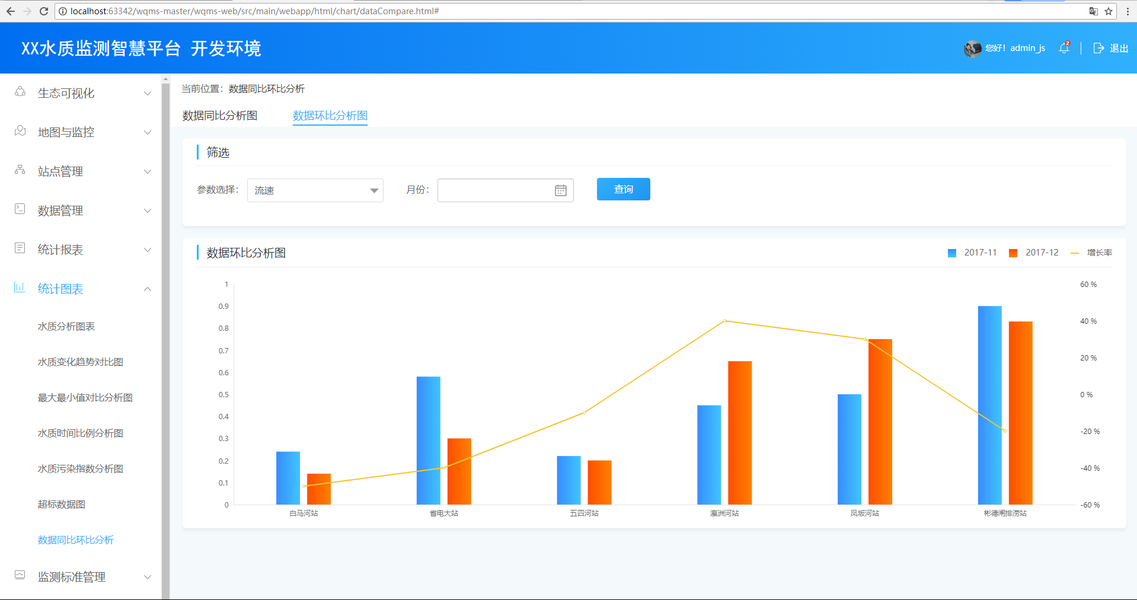1137x600 pixels.
Task: Click the XX水质监测智慧平台 header title
Action: 101,49
